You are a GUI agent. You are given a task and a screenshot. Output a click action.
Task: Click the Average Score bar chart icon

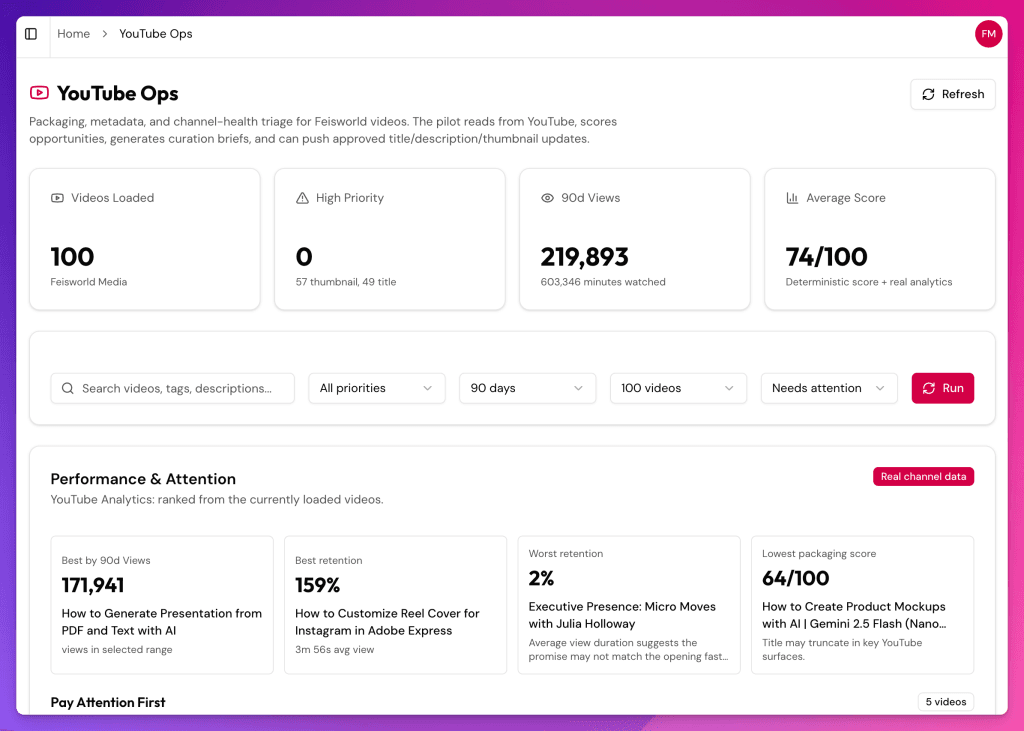click(x=792, y=198)
